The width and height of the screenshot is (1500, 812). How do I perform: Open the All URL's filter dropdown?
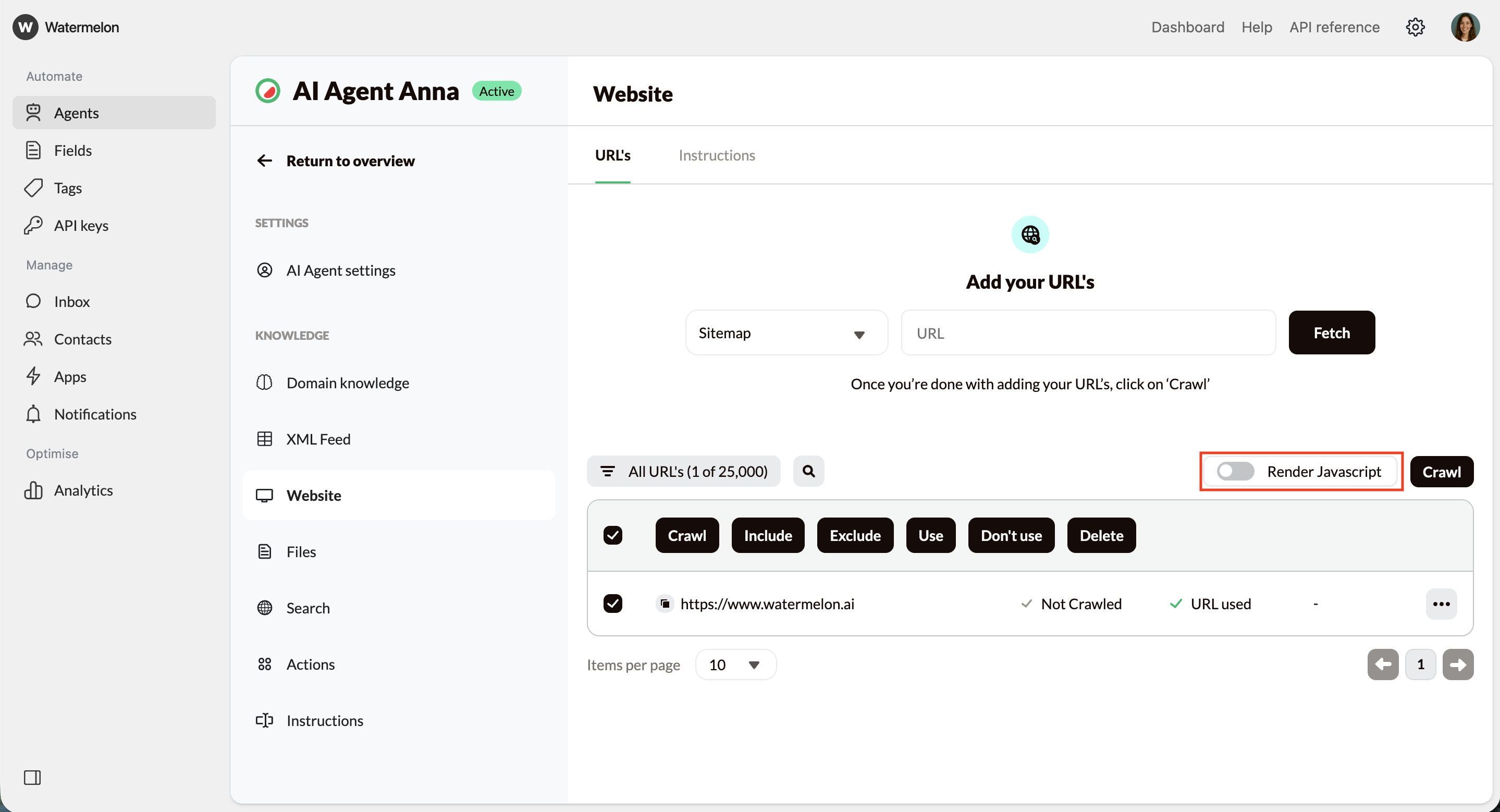pyautogui.click(x=684, y=471)
